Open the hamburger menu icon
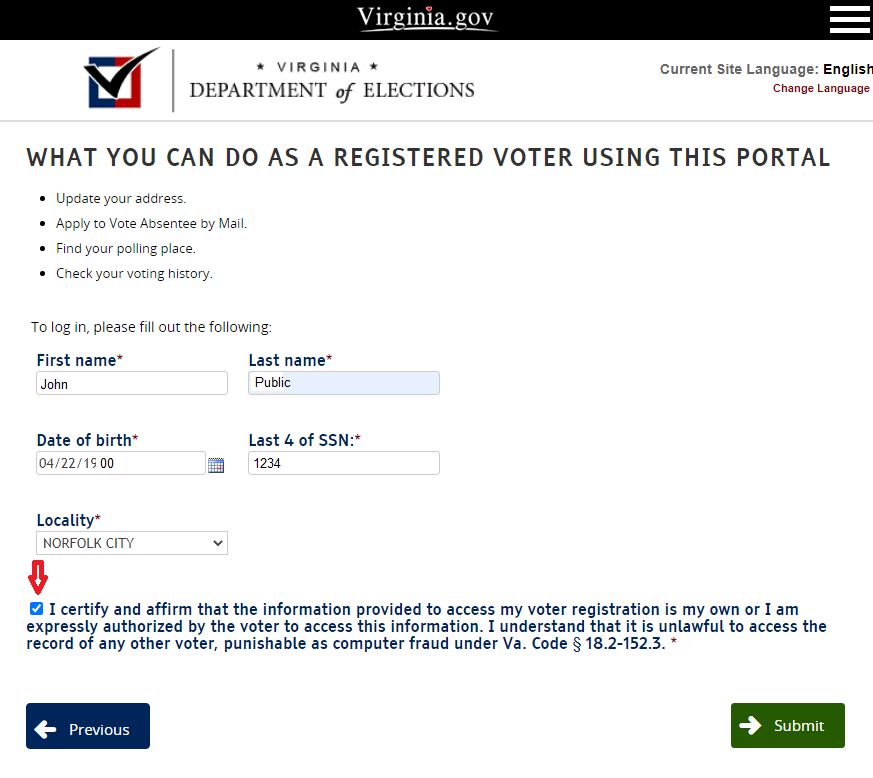 tap(849, 19)
